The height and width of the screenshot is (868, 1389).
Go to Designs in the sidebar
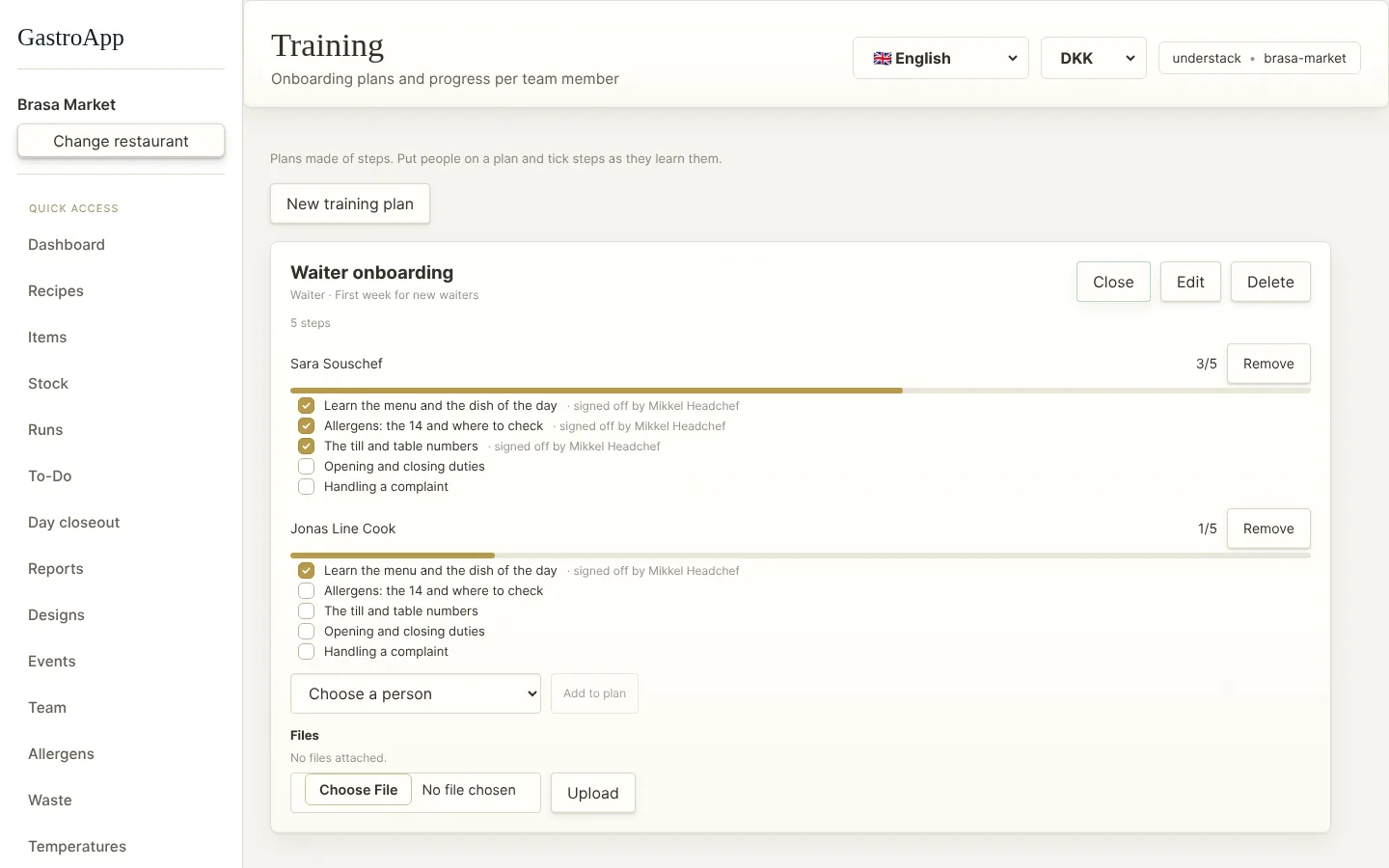(56, 615)
